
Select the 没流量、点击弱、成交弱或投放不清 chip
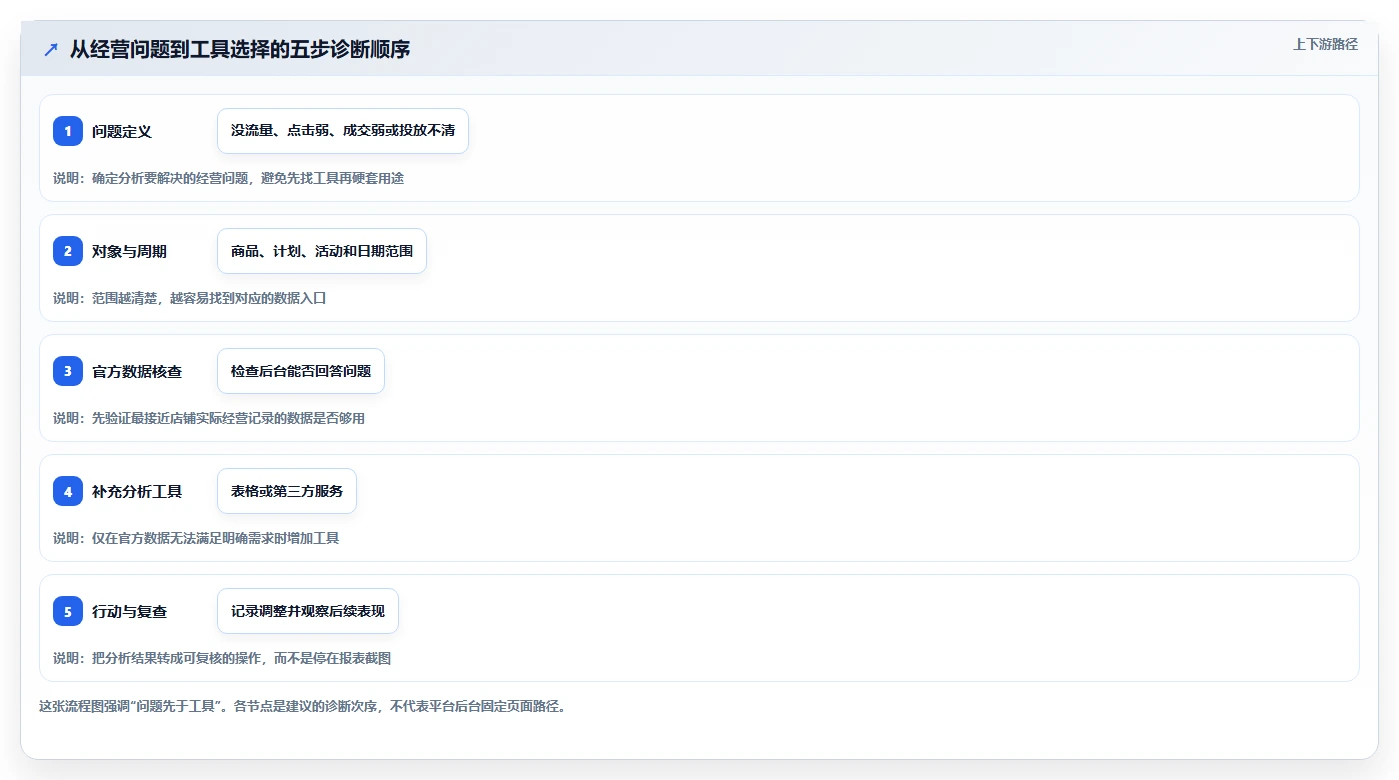point(343,131)
